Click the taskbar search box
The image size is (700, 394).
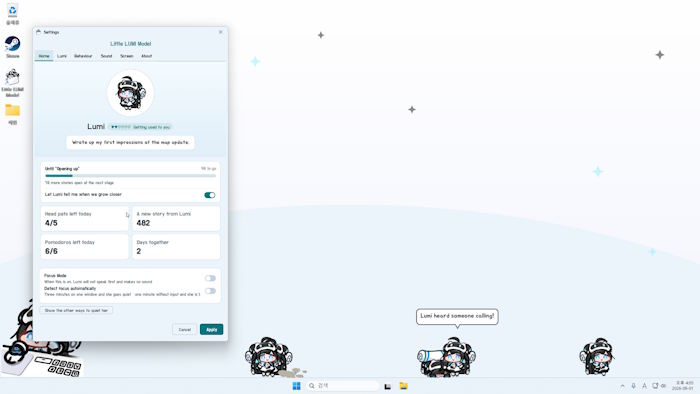tap(344, 386)
